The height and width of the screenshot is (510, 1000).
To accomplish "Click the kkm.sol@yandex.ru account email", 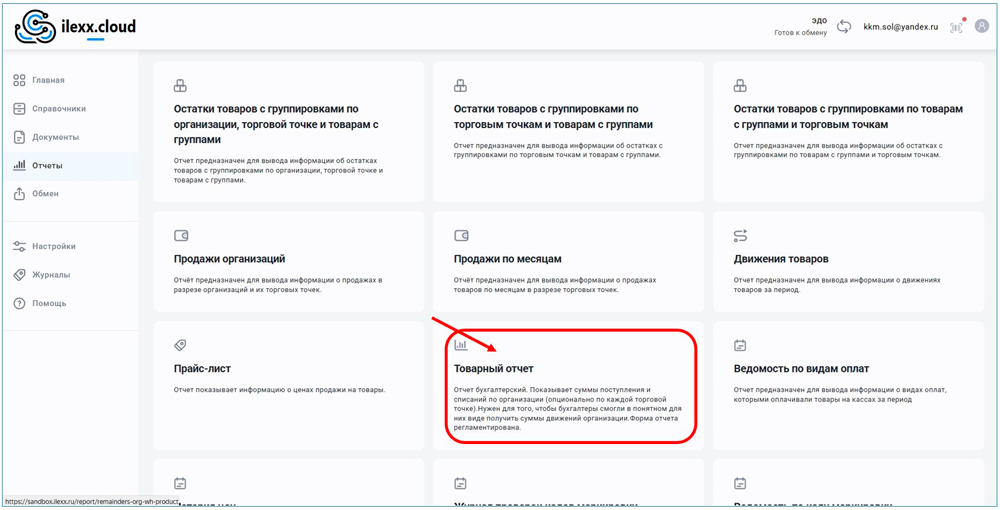I will coord(900,27).
